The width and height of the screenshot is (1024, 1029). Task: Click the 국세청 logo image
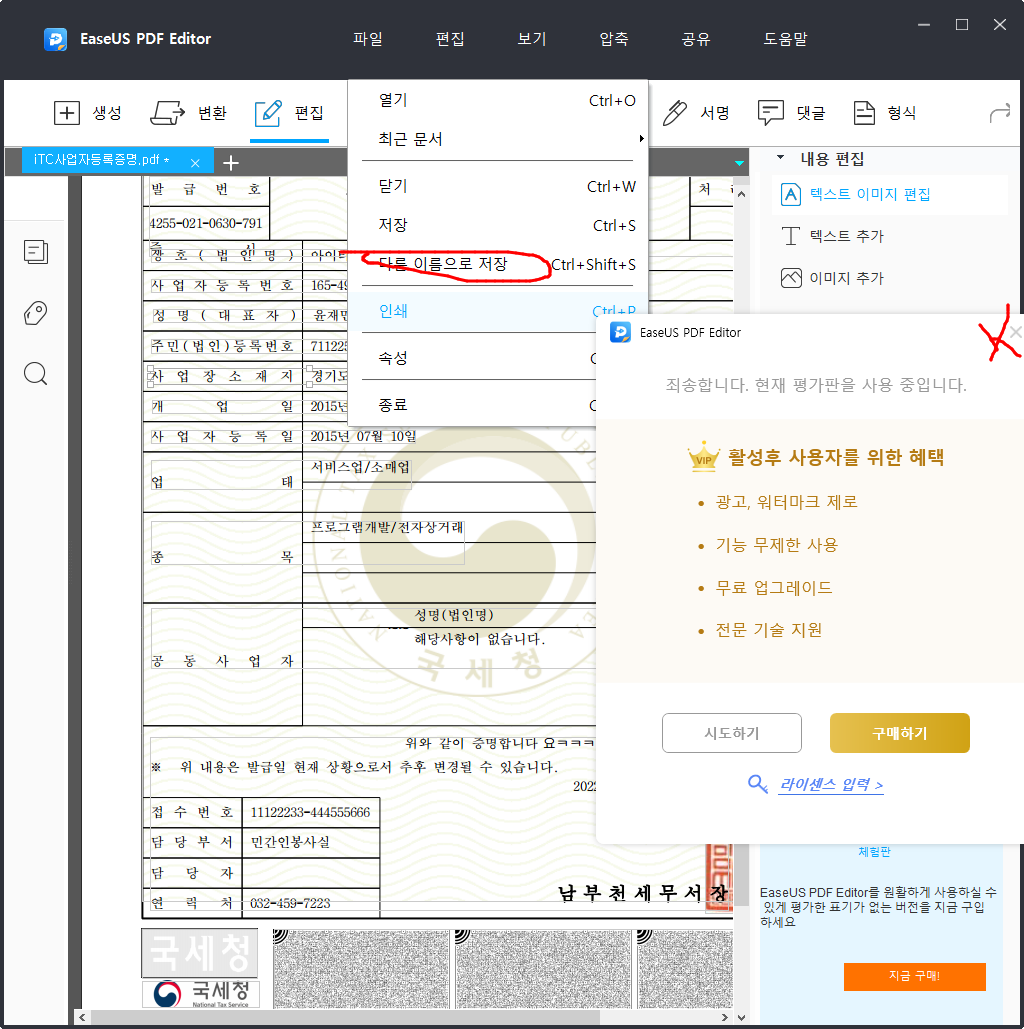coord(201,993)
